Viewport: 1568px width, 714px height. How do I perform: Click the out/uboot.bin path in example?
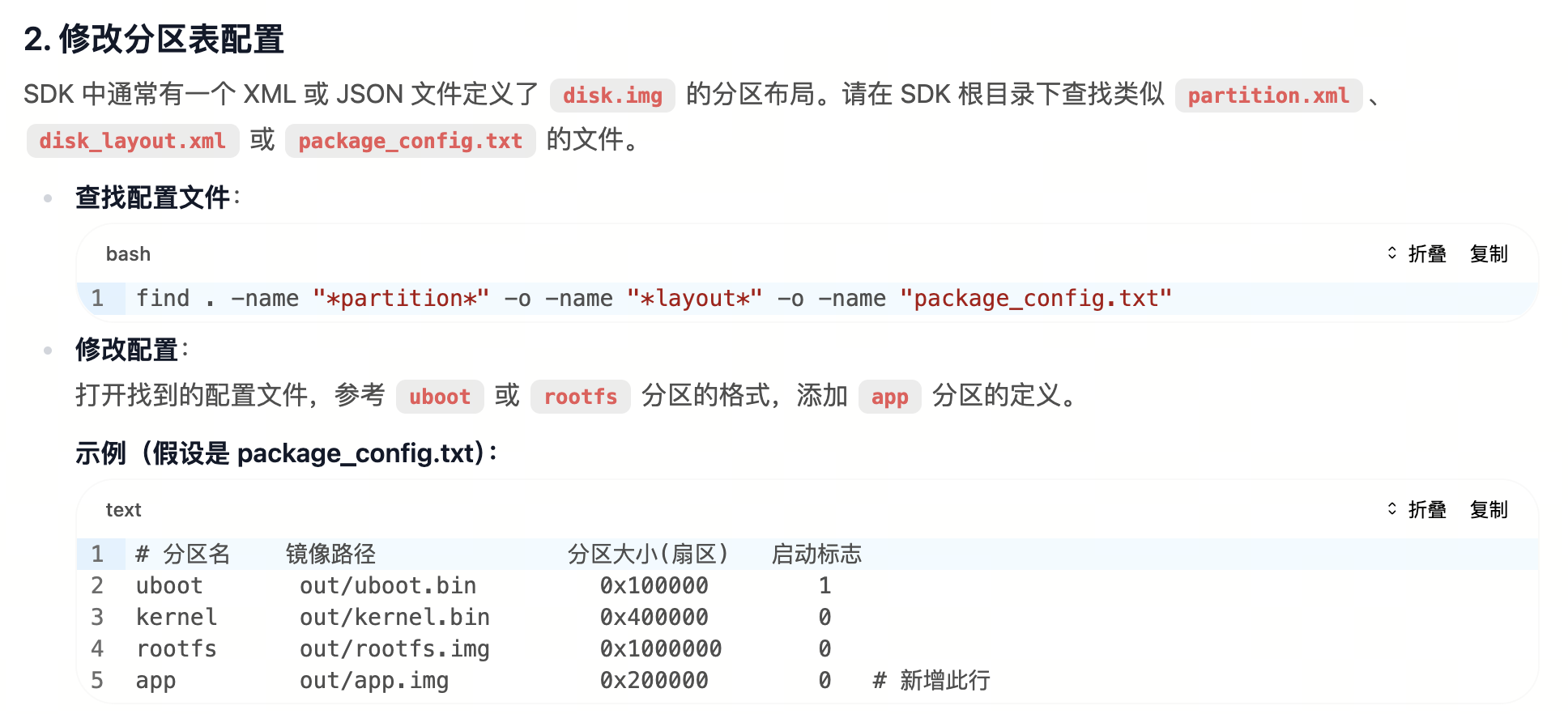coord(388,585)
